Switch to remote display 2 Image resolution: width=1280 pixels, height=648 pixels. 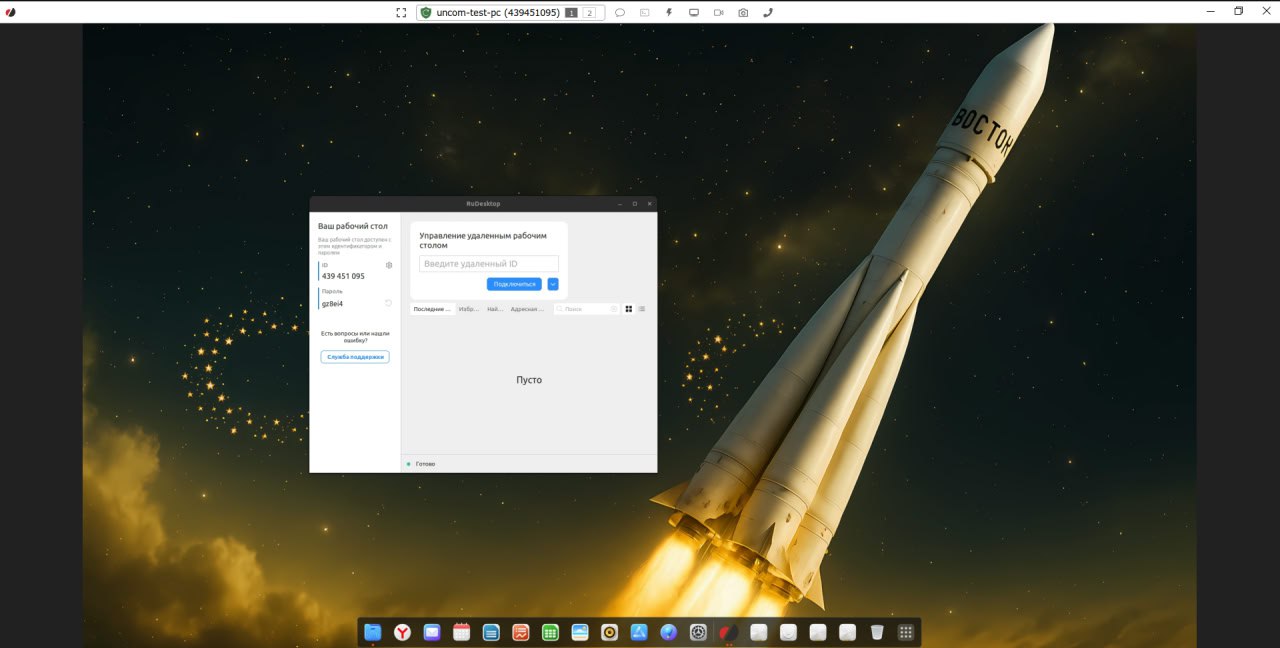tap(589, 13)
